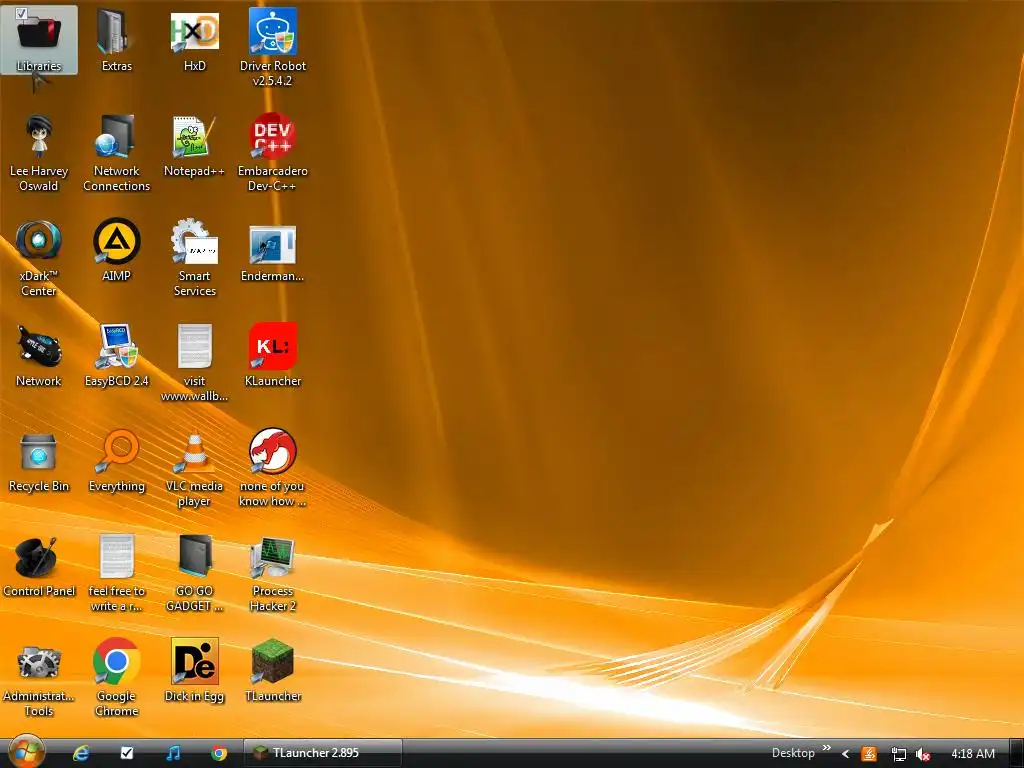The image size is (1024, 768).
Task: Select the Embarcadero Dev-C++ shortcut
Action: tap(273, 153)
